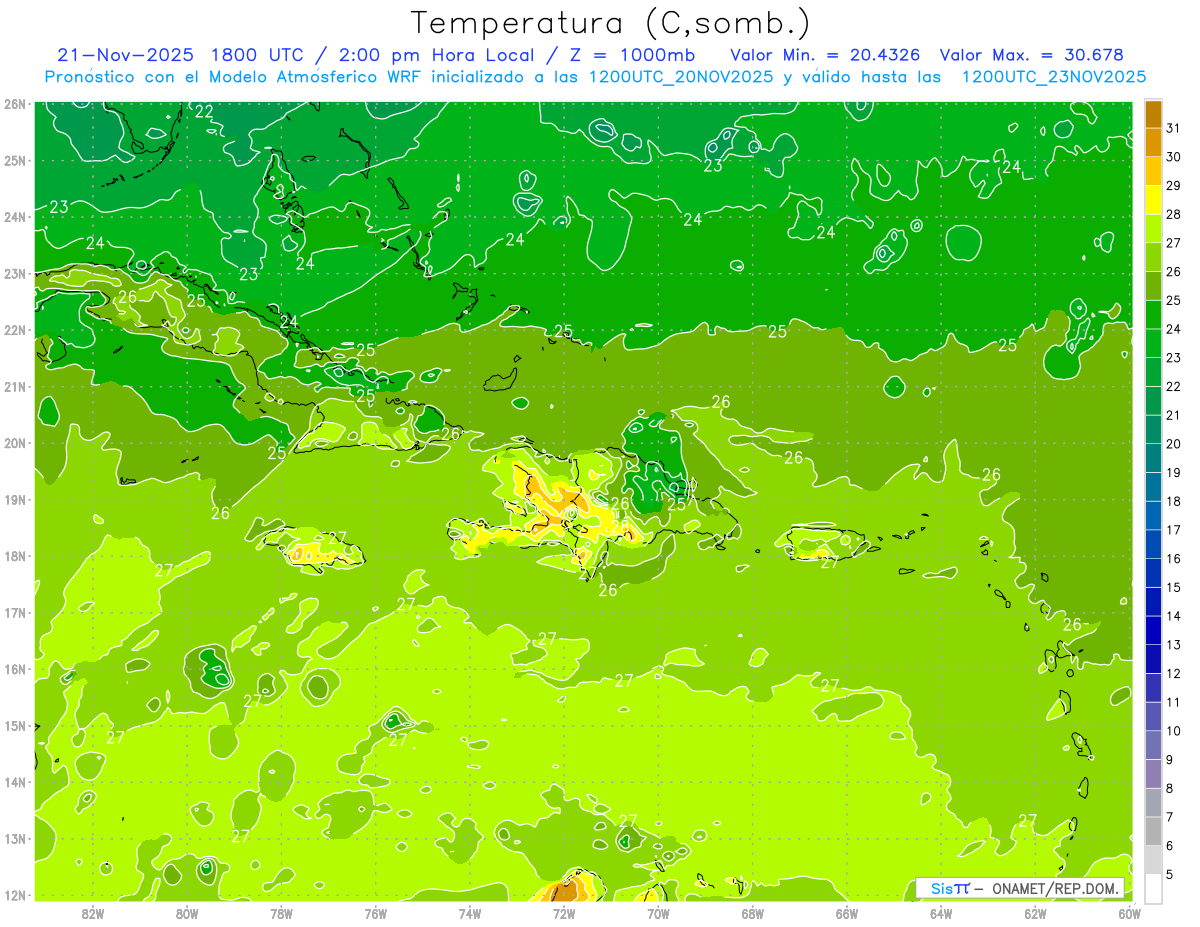Click the '66W' longitude label
The height and width of the screenshot is (927, 1200).
click(846, 912)
